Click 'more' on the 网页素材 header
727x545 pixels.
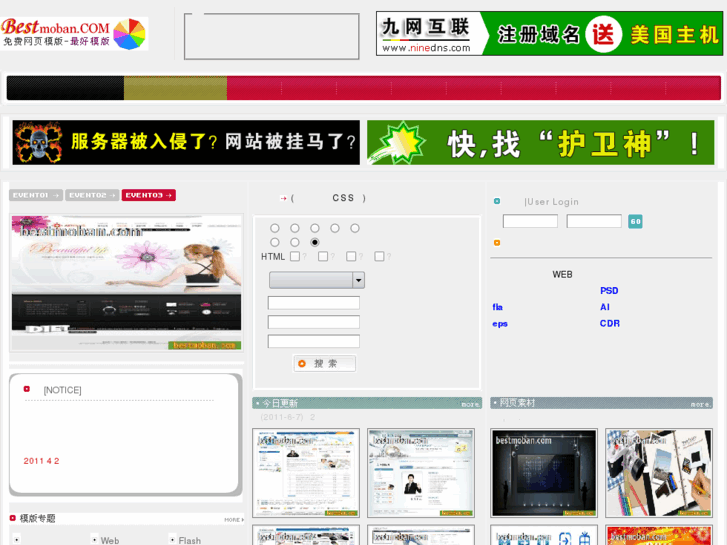pos(701,404)
